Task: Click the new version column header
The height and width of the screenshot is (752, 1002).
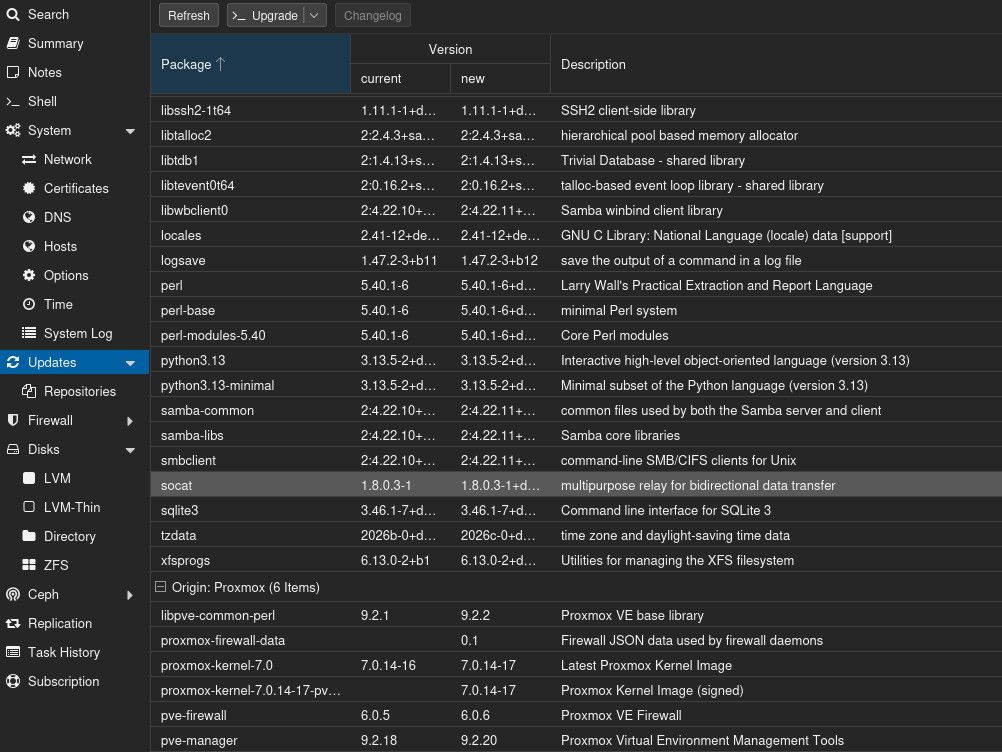Action: [x=500, y=79]
